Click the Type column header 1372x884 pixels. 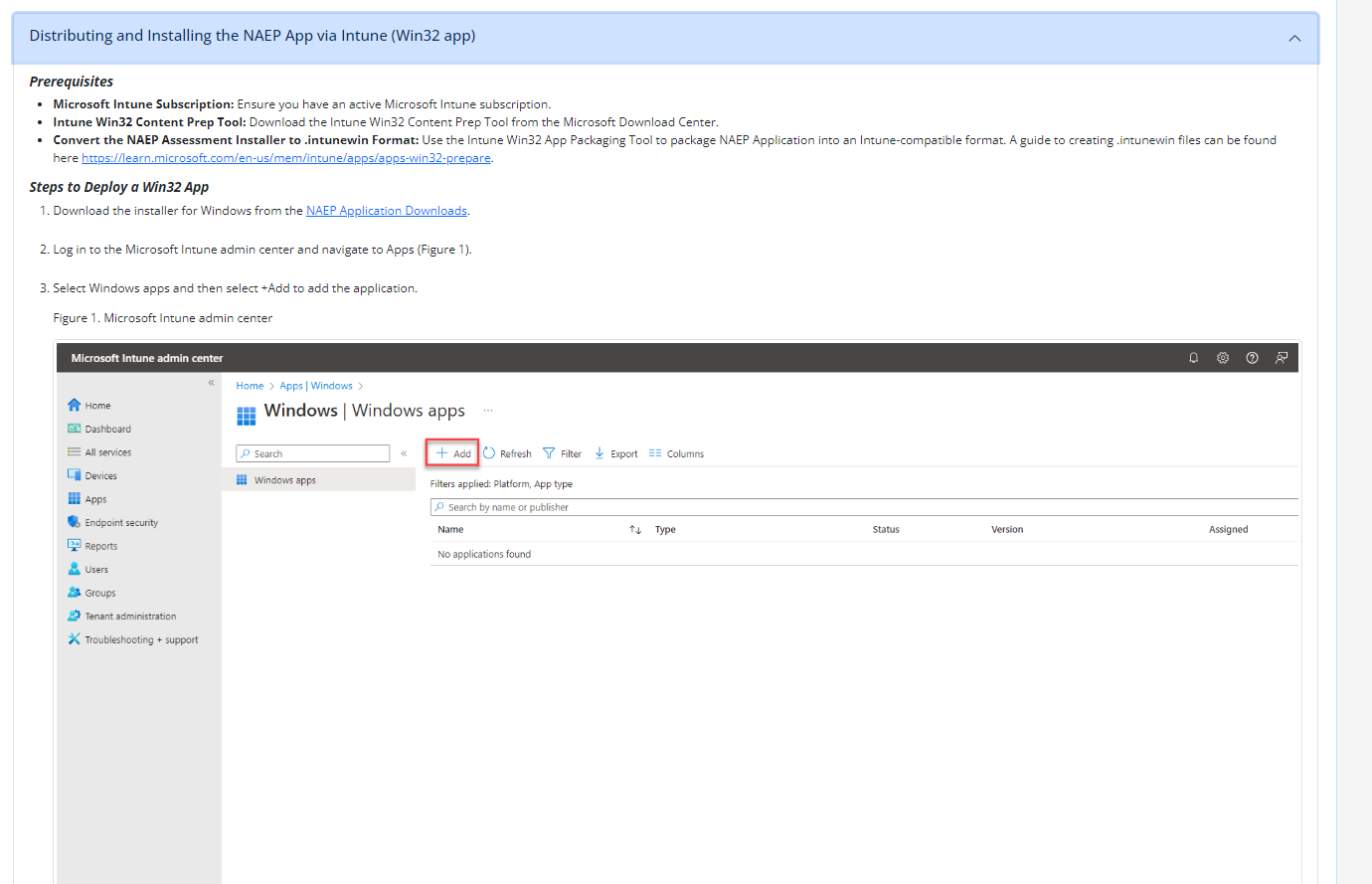pos(665,530)
